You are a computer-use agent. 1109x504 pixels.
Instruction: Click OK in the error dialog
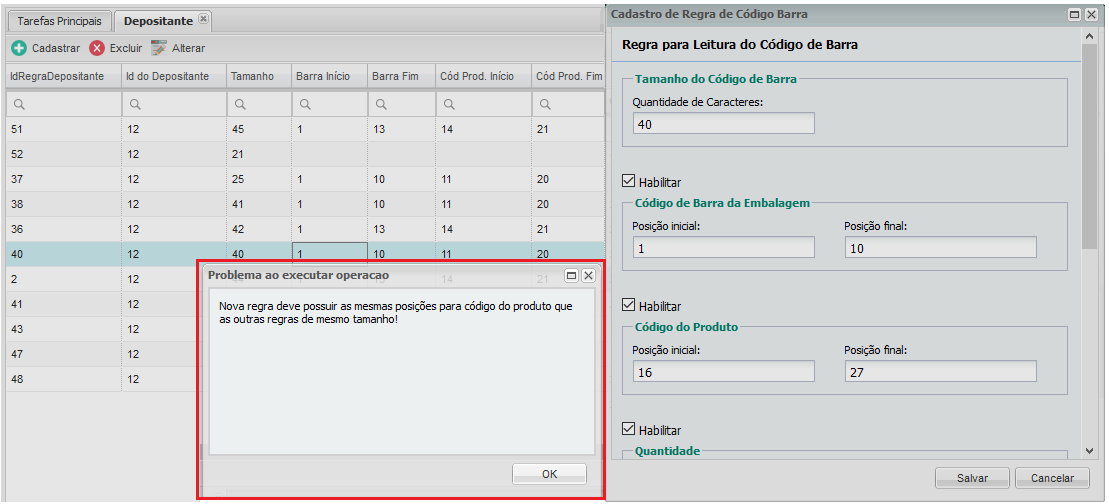(550, 474)
